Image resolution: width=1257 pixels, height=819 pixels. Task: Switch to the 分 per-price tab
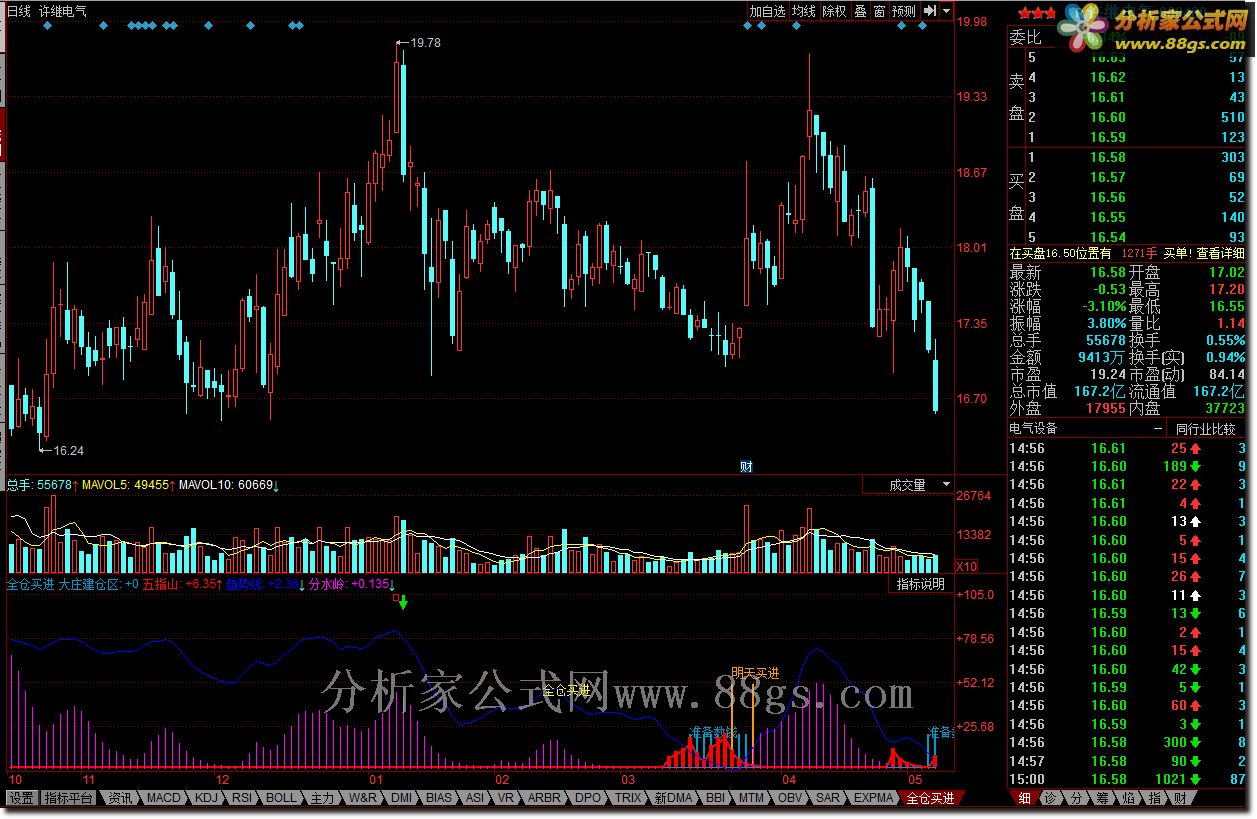[x=1076, y=798]
